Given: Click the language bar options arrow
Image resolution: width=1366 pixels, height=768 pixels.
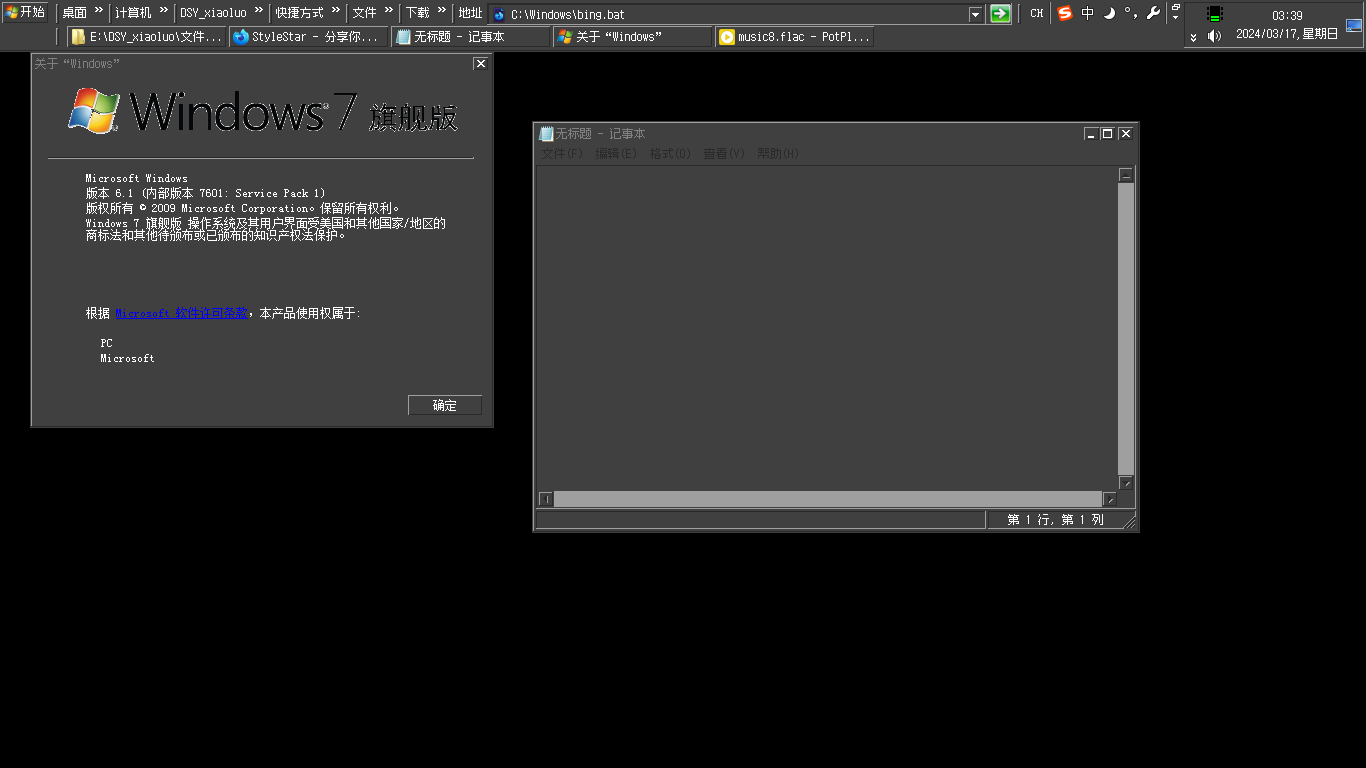Looking at the screenshot, I should (1176, 19).
